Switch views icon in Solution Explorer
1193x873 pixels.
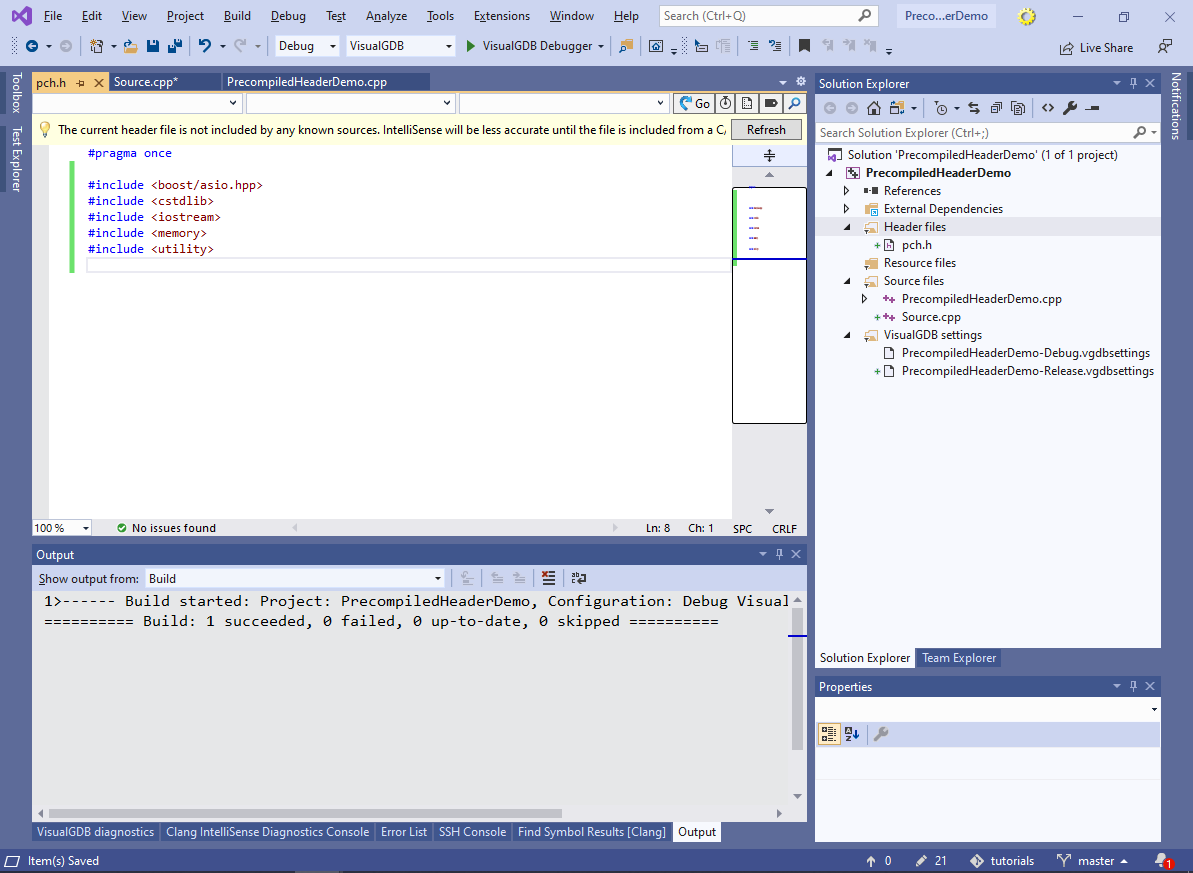[897, 108]
